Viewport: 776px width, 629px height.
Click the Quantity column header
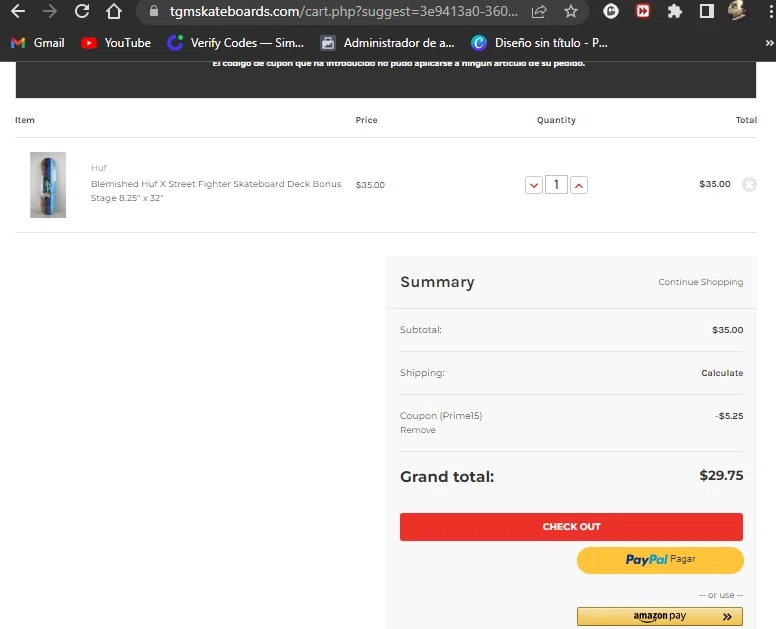pyautogui.click(x=556, y=120)
